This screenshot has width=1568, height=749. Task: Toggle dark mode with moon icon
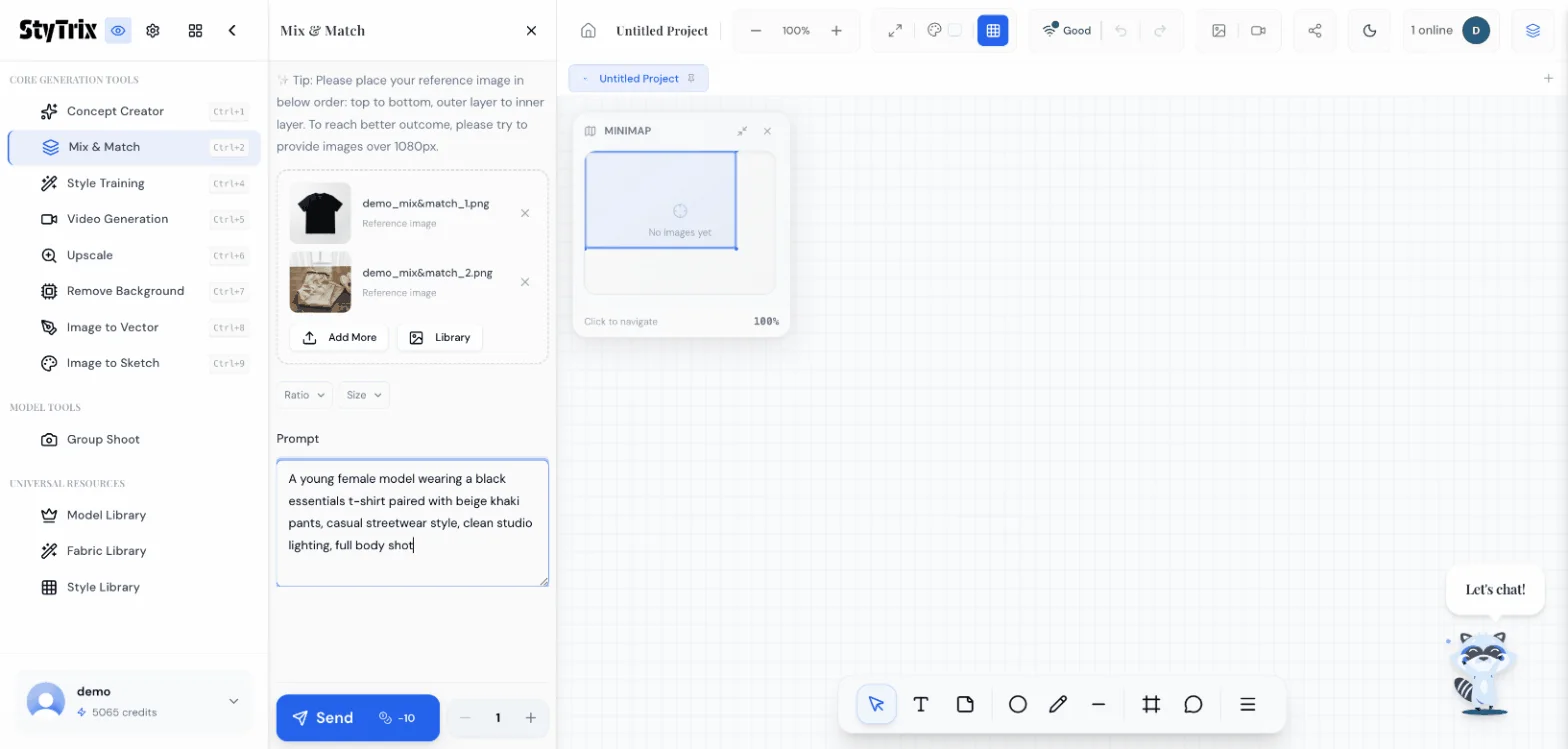click(1369, 30)
